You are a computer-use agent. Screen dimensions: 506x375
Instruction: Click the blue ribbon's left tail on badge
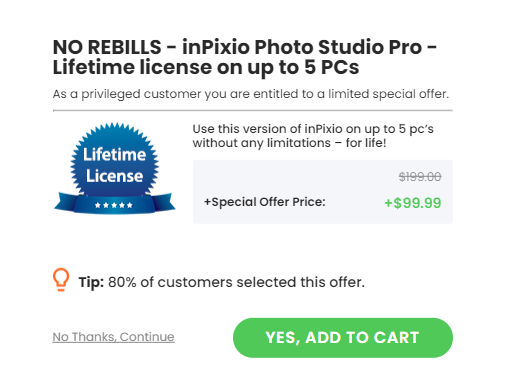(65, 202)
